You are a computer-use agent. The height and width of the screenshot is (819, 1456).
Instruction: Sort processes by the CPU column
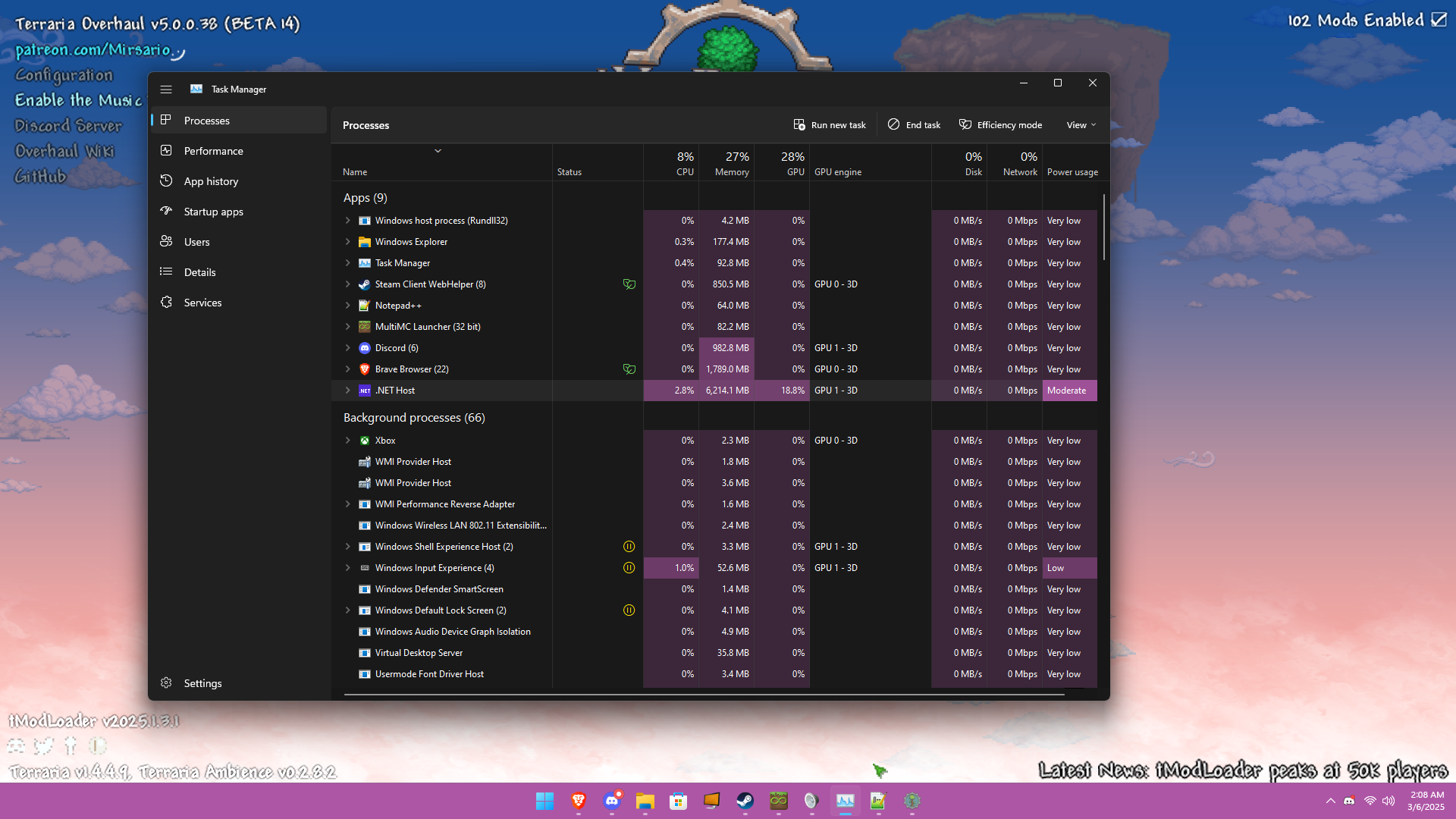click(x=671, y=162)
